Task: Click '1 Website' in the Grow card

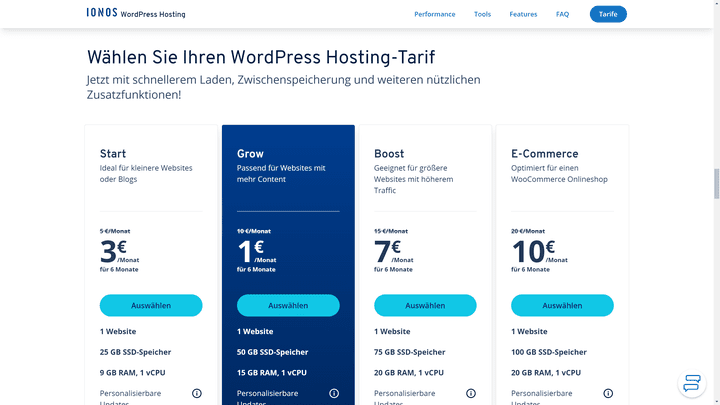Action: pos(255,332)
